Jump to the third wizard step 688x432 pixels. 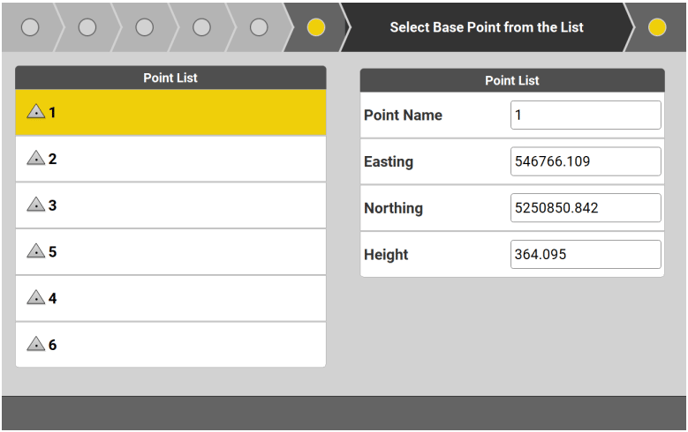[x=144, y=28]
